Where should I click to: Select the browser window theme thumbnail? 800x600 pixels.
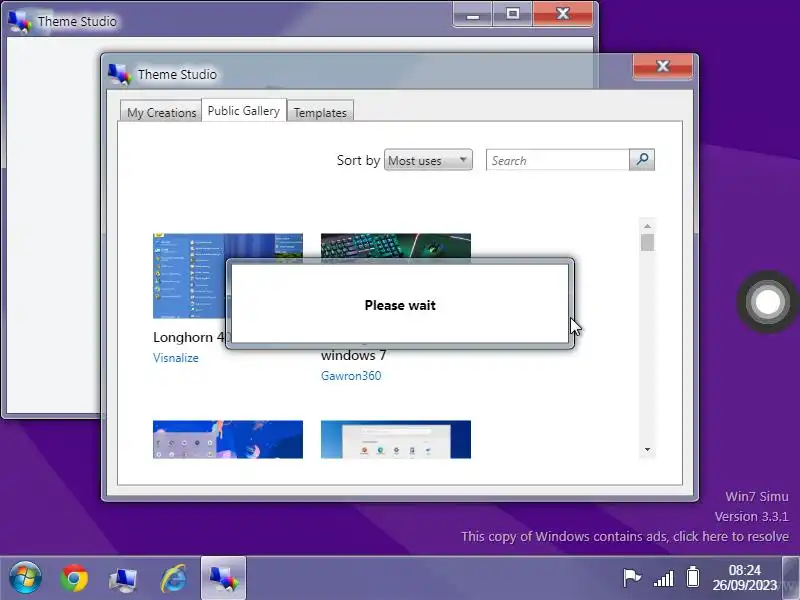click(395, 439)
